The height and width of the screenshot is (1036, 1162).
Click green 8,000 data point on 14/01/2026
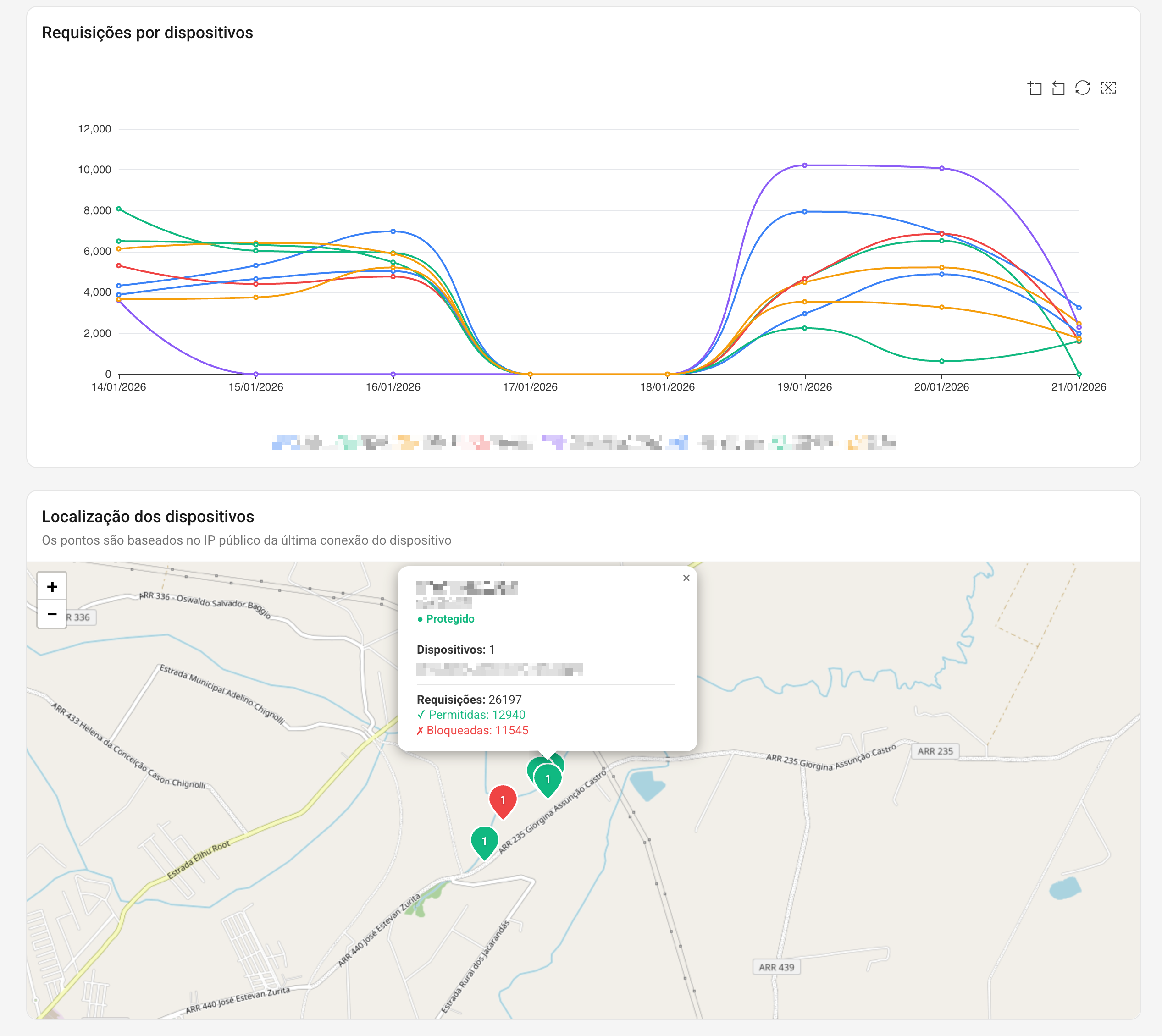pyautogui.click(x=118, y=209)
